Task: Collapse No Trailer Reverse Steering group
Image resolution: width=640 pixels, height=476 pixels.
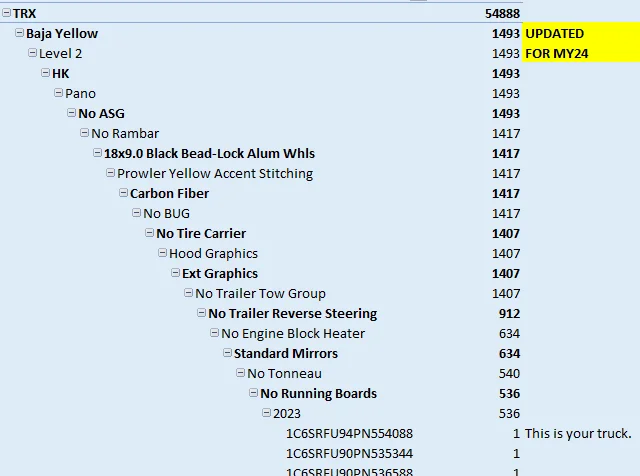Action: 201,313
